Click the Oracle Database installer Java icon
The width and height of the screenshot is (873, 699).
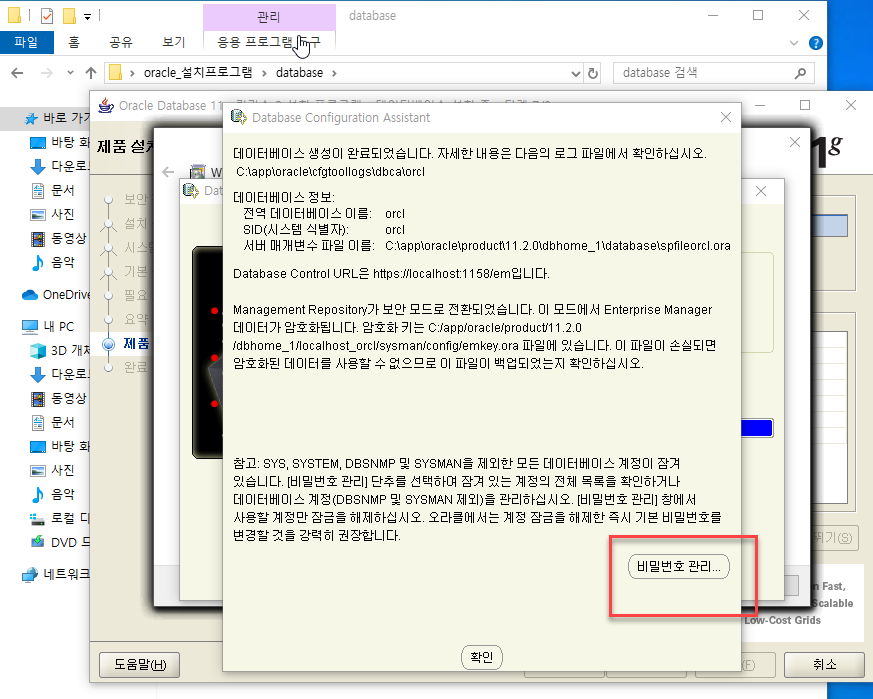[x=106, y=105]
